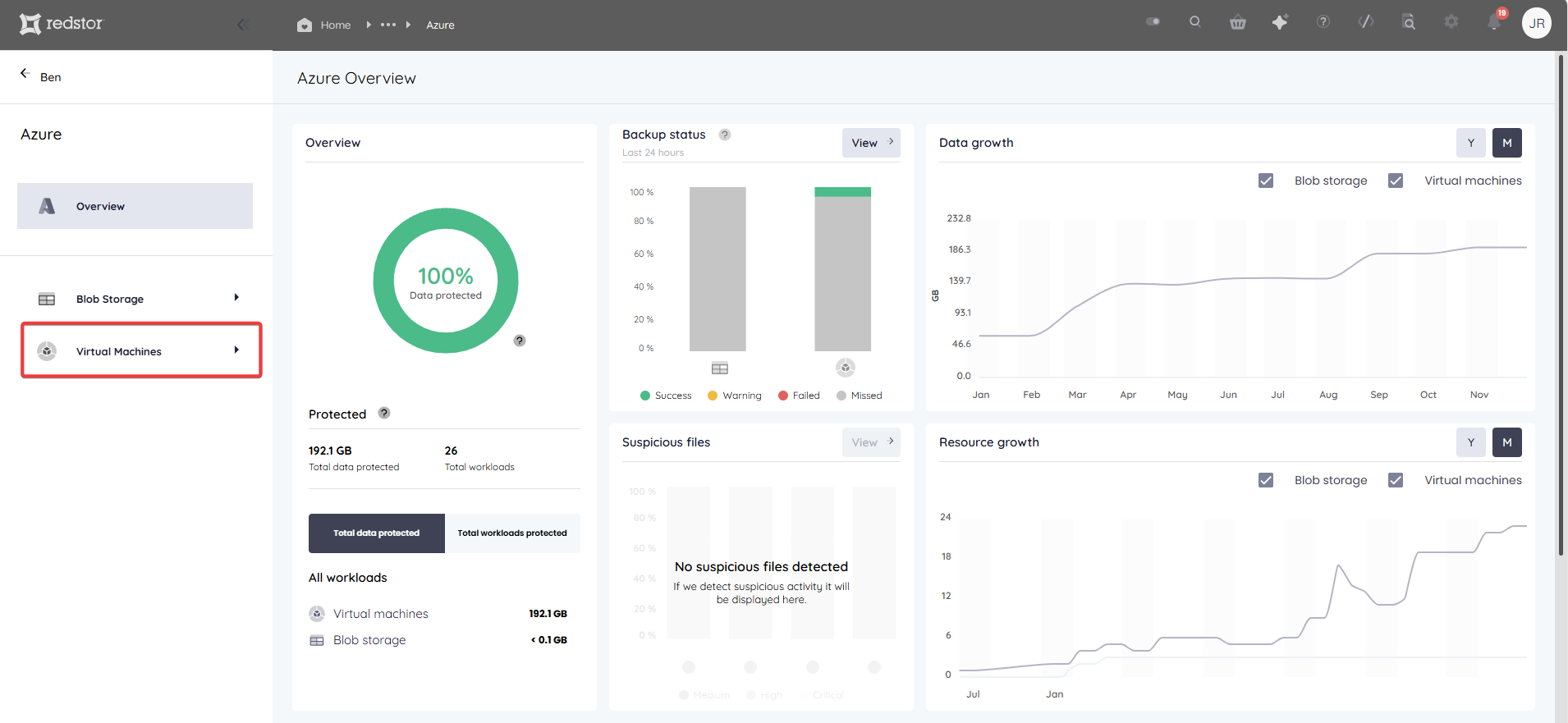This screenshot has width=1568, height=723.
Task: Switch to the Total workloads protected tab
Action: [x=512, y=533]
